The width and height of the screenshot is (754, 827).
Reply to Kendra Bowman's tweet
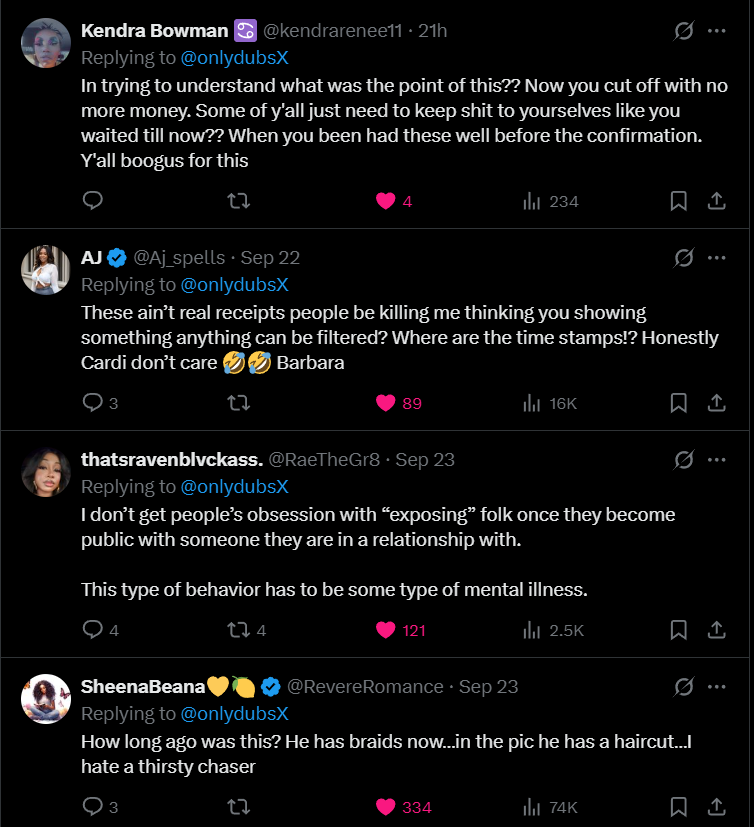[x=93, y=201]
